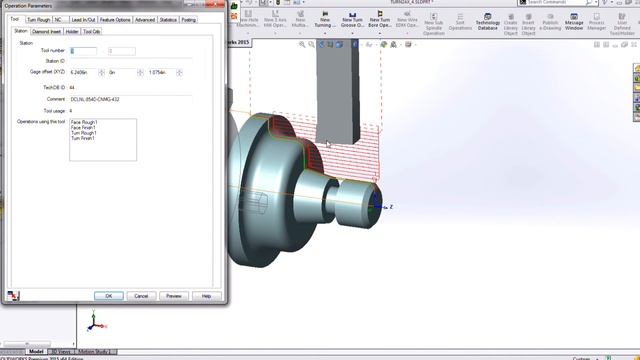Viewport: 640px width, 360px height.
Task: Click the Cancel button
Action: point(141,296)
